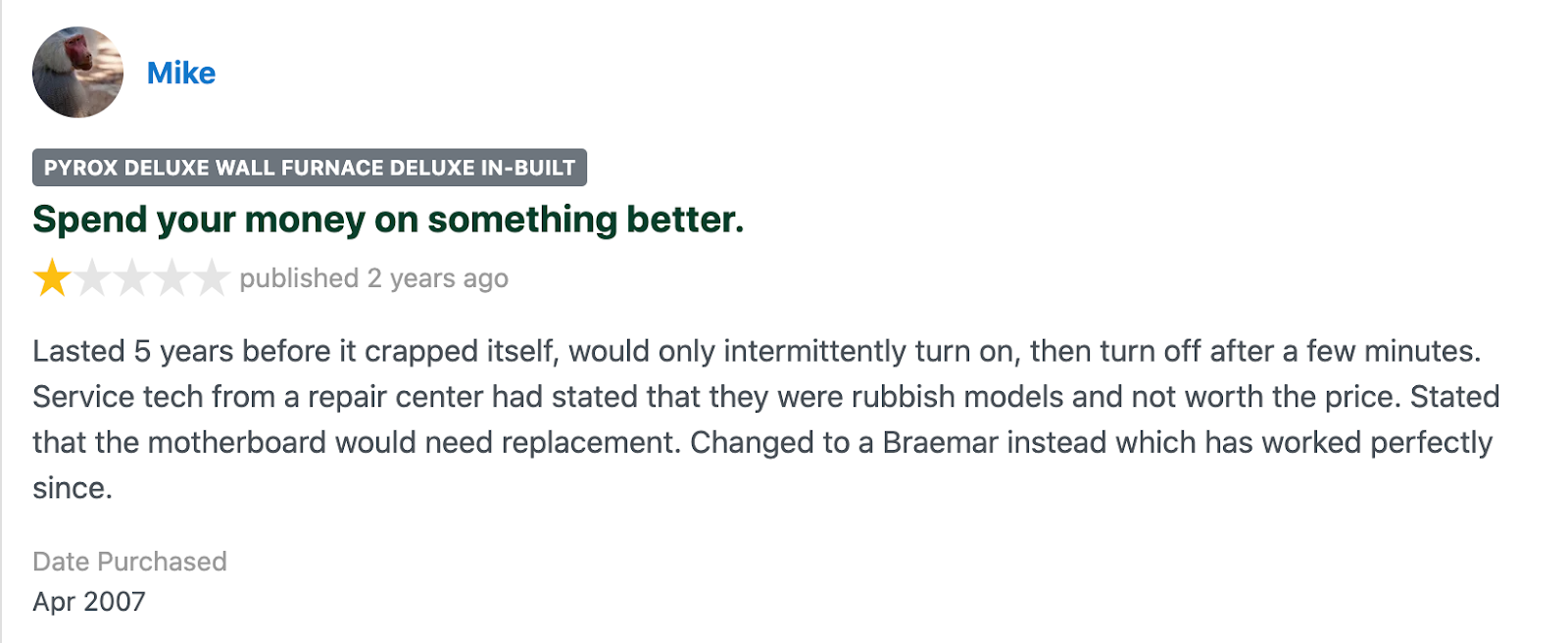Click the final word 'since.' of the review

[x=73, y=488]
